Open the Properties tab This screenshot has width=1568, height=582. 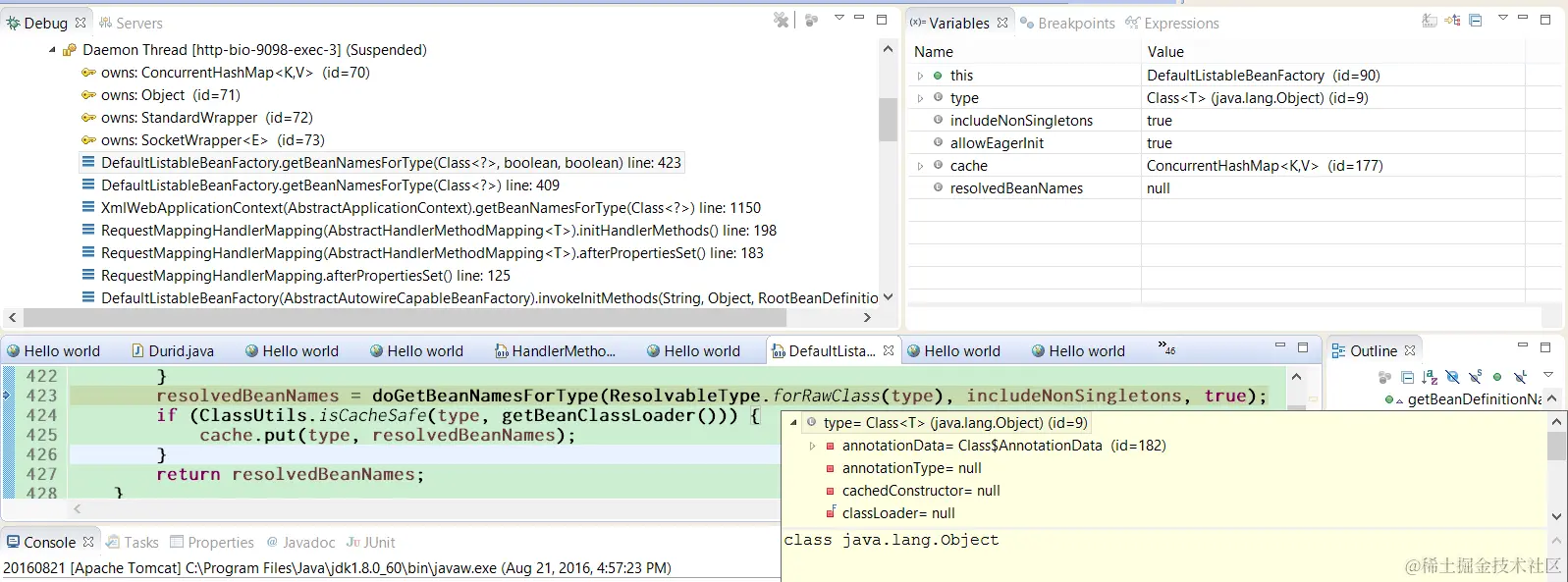click(212, 542)
